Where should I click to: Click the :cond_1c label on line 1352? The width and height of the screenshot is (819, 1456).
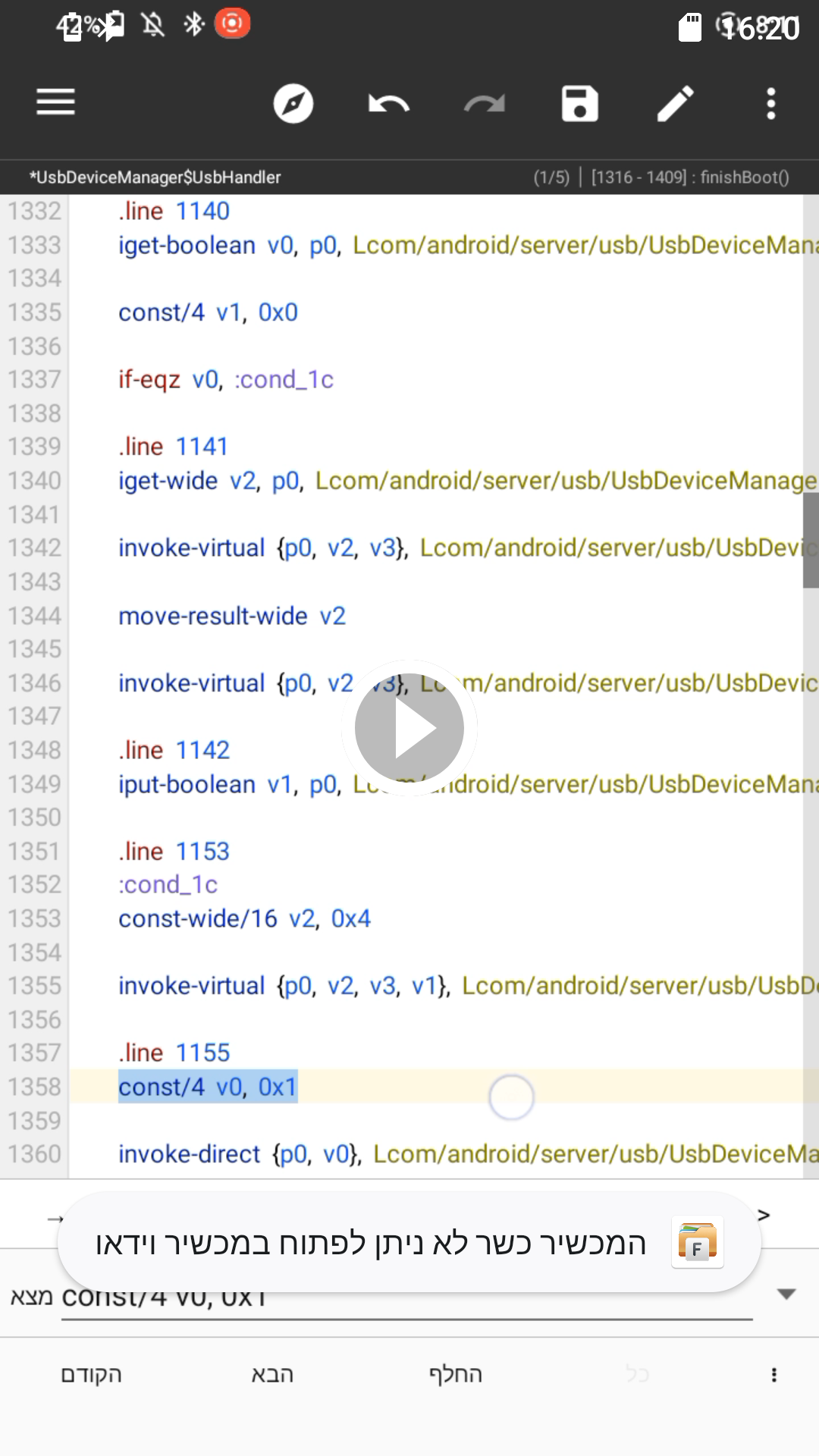(168, 884)
